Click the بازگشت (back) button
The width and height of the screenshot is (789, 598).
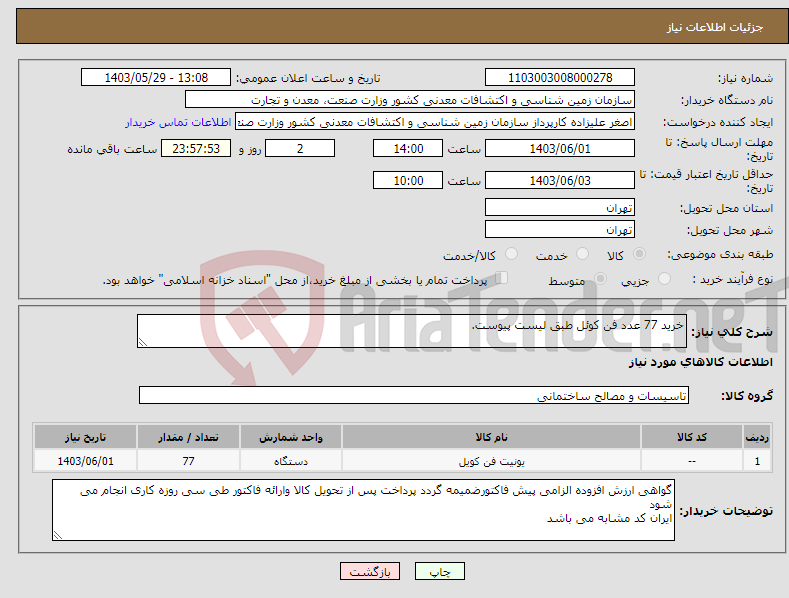coord(370,571)
